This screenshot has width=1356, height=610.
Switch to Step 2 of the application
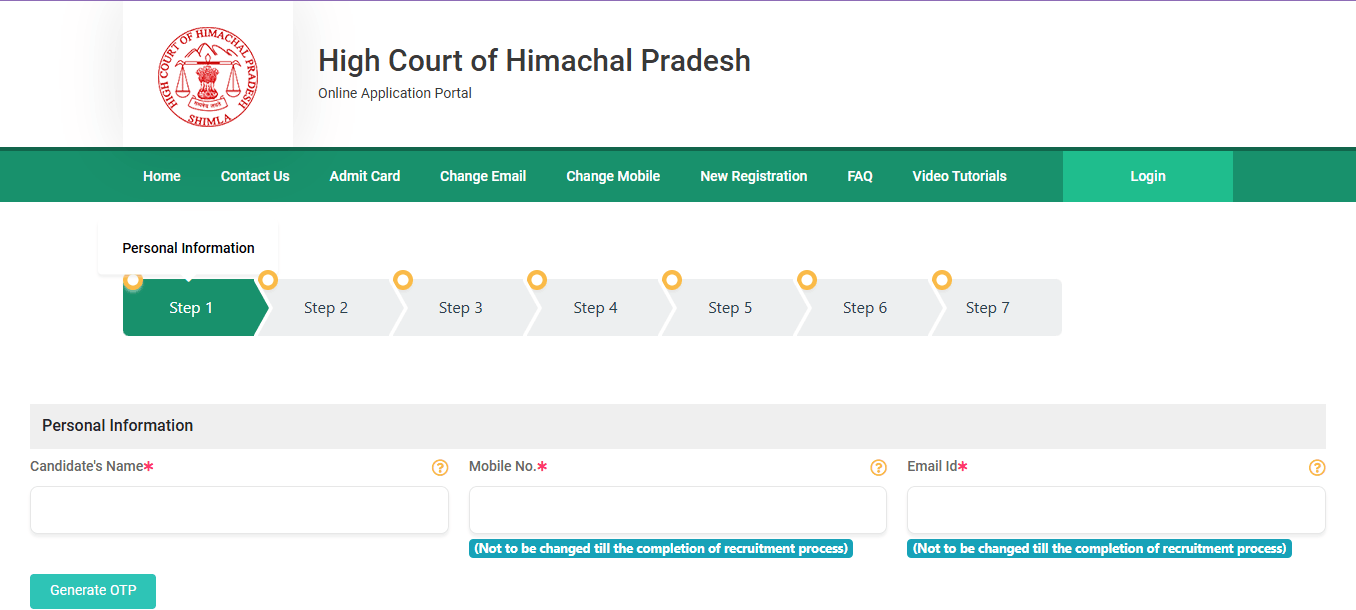point(326,307)
